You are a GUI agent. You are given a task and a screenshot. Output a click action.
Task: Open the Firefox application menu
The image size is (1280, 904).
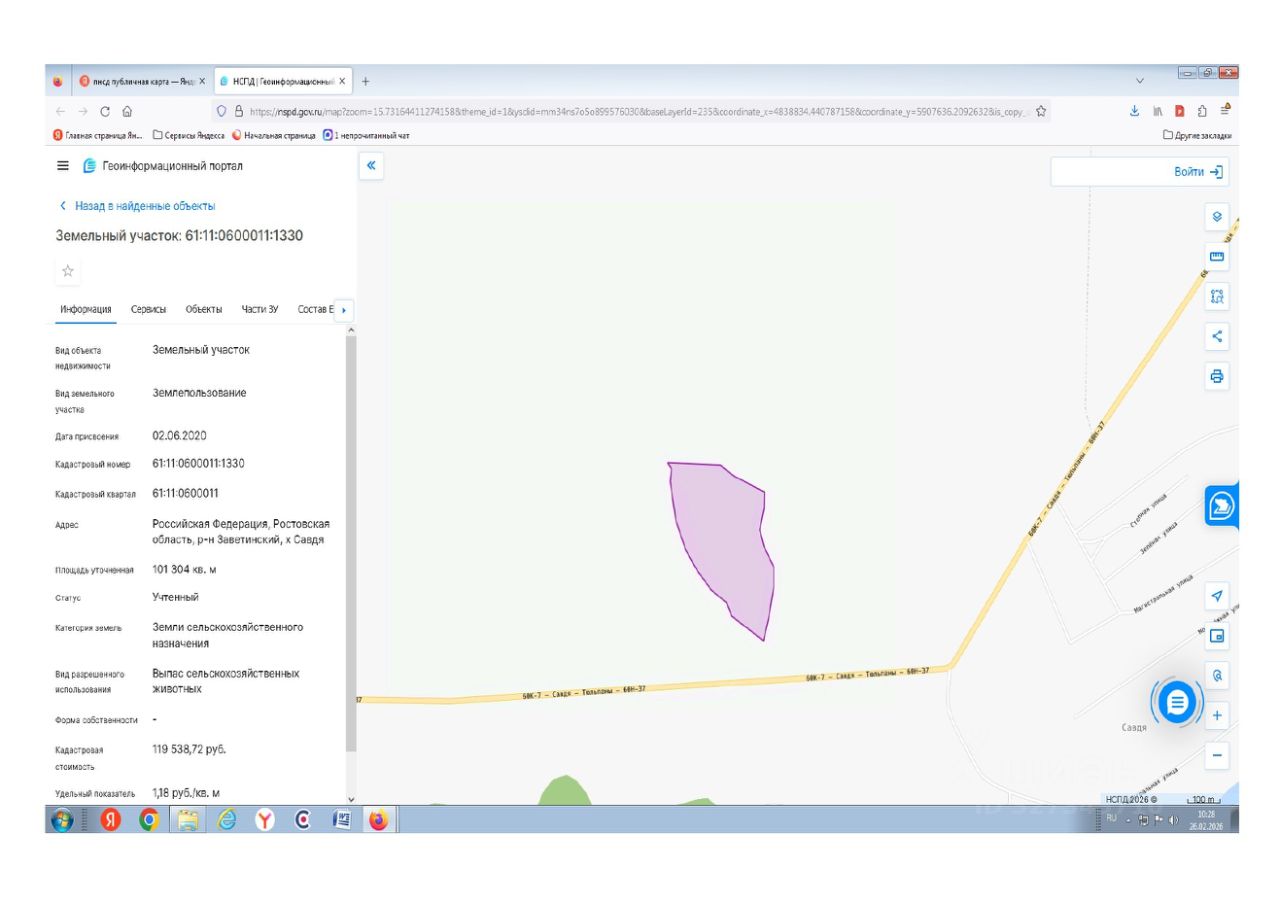[x=1225, y=111]
